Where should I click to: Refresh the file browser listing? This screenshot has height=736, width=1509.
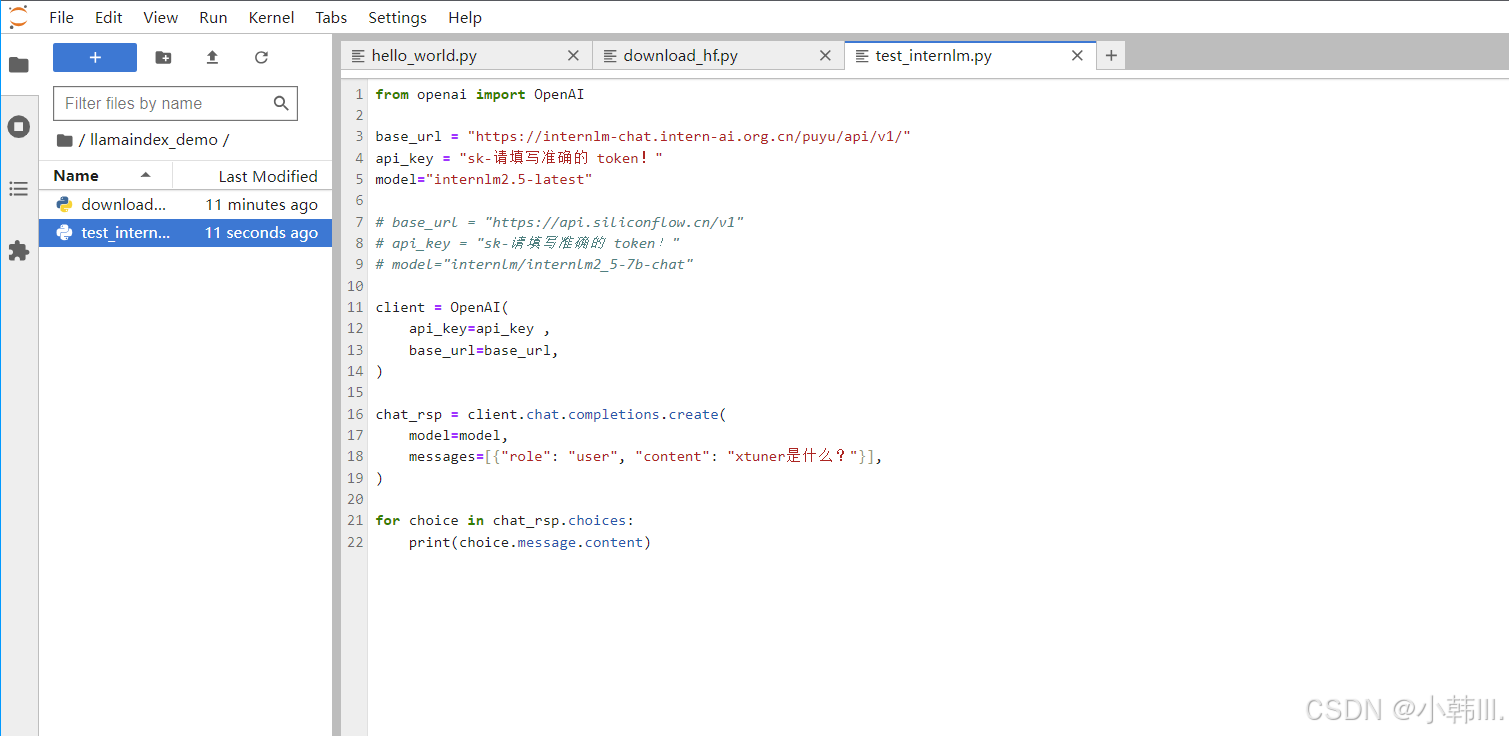click(260, 57)
